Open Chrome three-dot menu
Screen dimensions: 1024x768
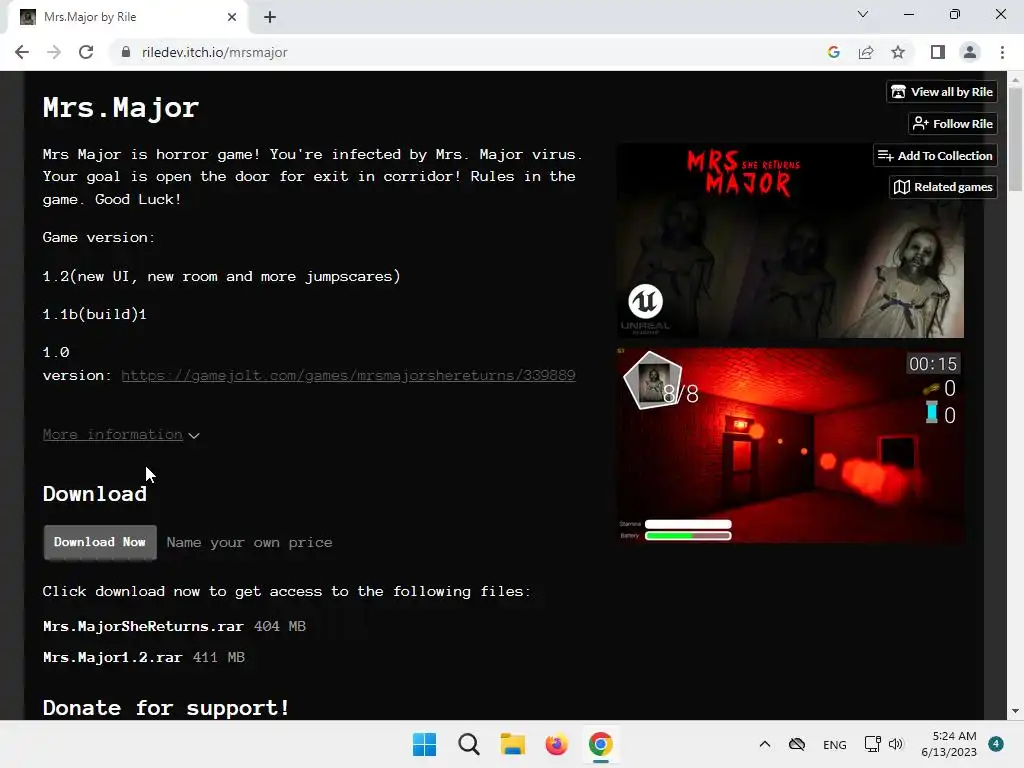point(1002,52)
